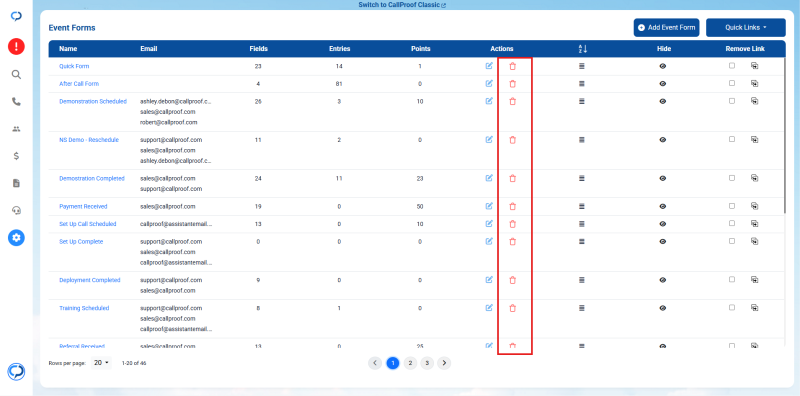Edit the Demonstration Scheduled form
The image size is (800, 396).
click(489, 101)
